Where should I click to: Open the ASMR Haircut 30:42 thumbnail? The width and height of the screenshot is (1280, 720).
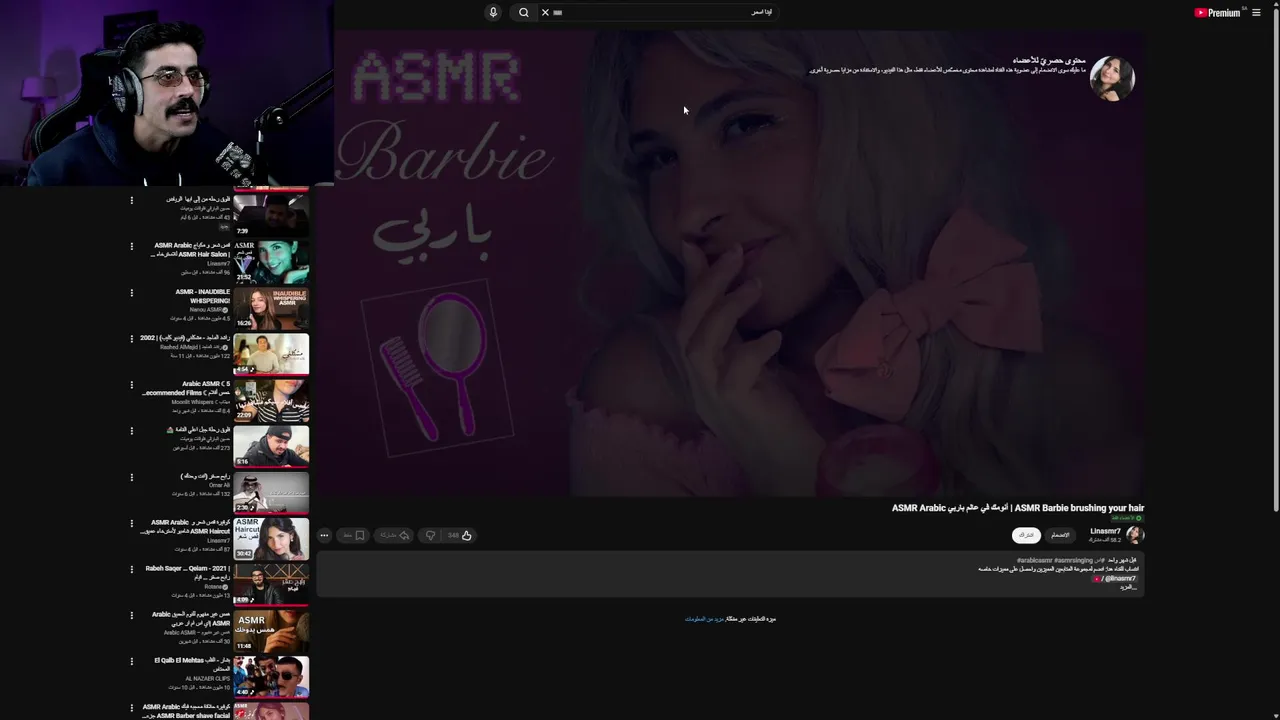(x=271, y=538)
